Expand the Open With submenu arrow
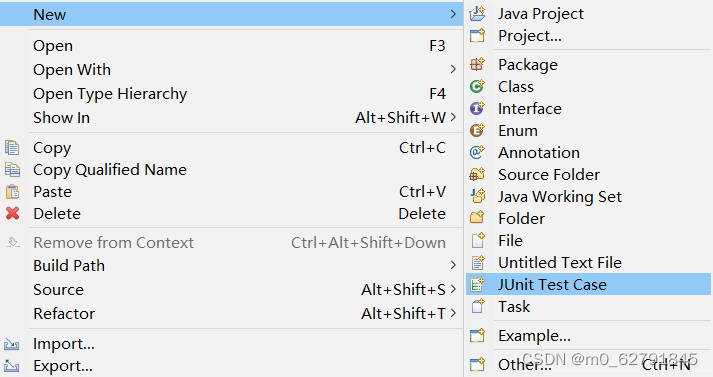The width and height of the screenshot is (713, 377). (x=453, y=69)
